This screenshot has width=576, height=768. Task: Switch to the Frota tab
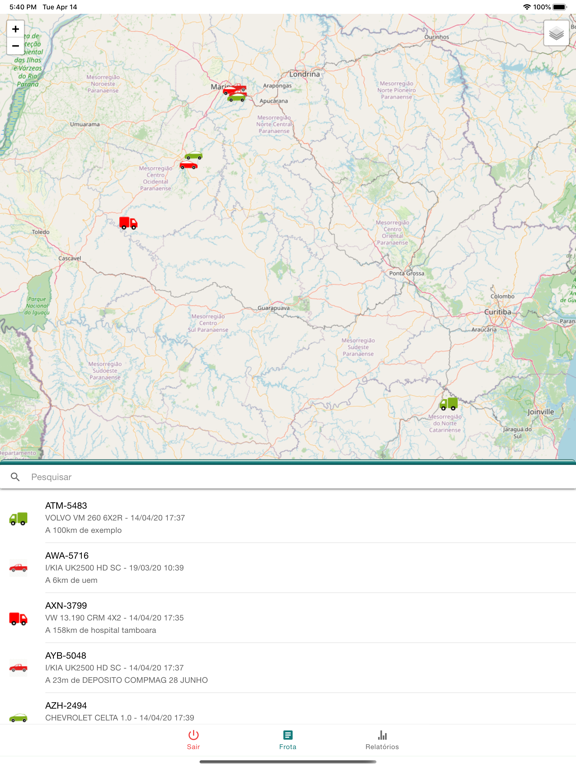(288, 740)
